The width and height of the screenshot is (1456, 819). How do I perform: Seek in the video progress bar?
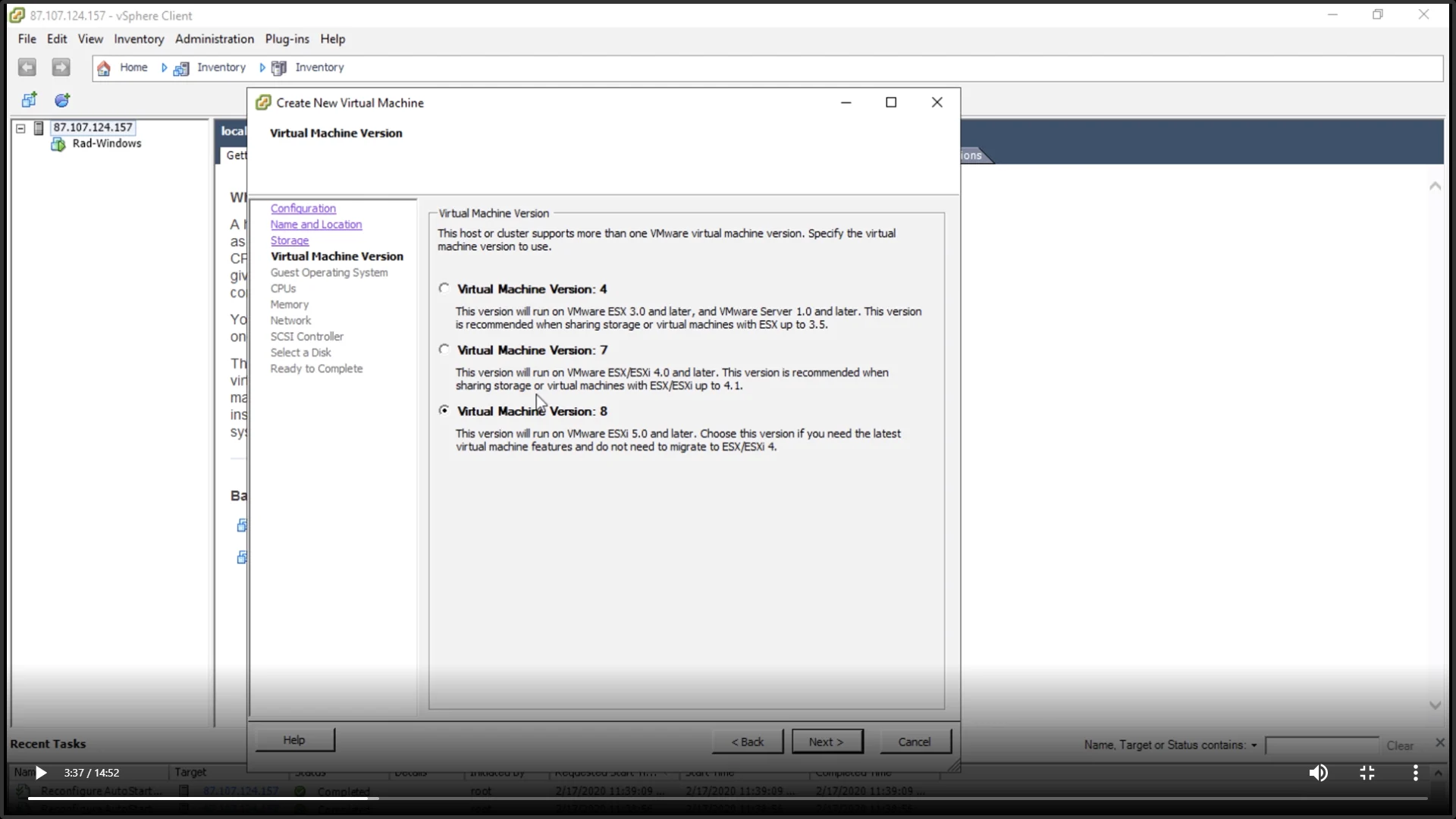pyautogui.click(x=728, y=798)
